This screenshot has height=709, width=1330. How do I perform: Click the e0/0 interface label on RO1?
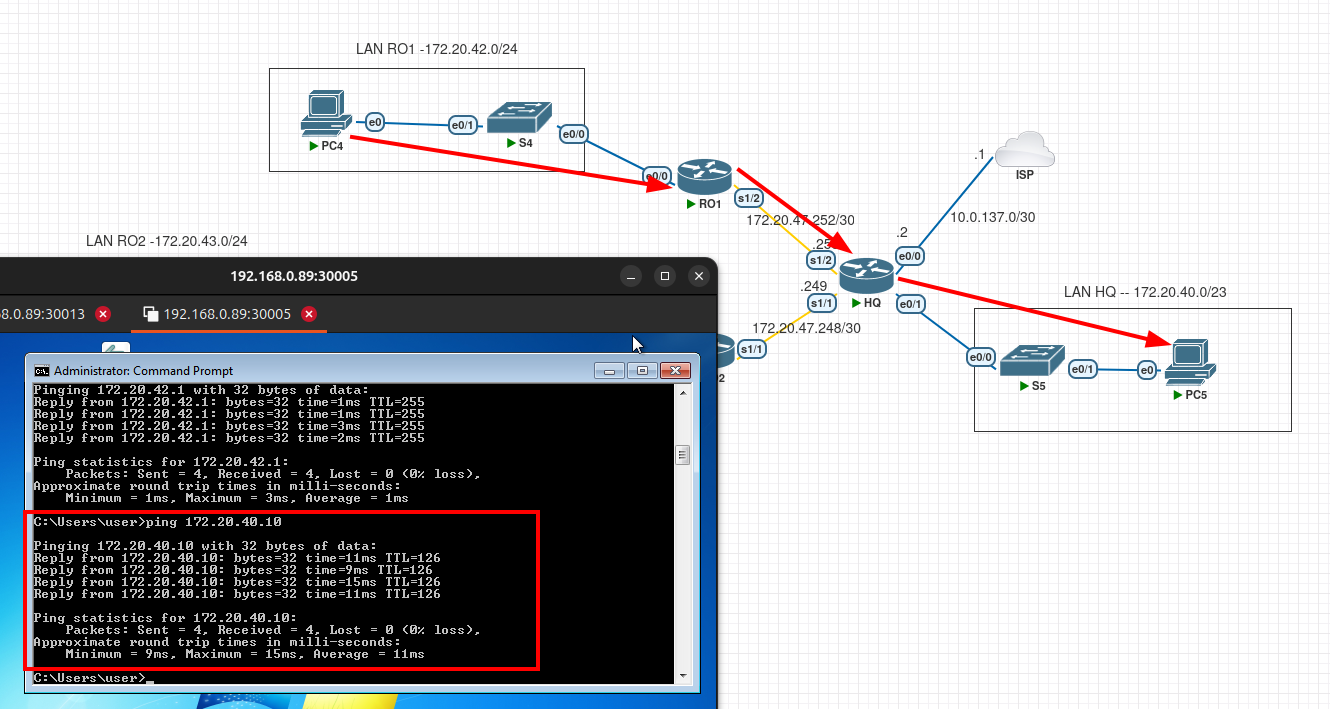[x=658, y=175]
